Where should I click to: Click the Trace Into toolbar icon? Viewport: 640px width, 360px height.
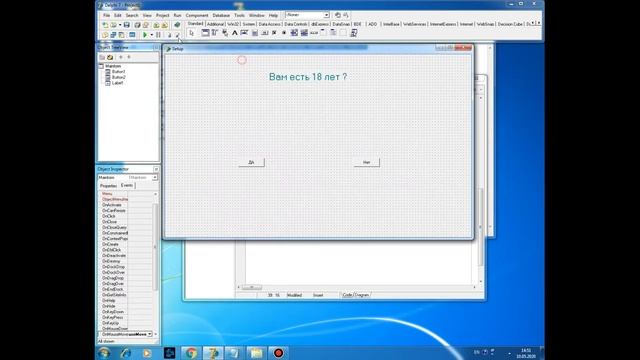[x=169, y=35]
